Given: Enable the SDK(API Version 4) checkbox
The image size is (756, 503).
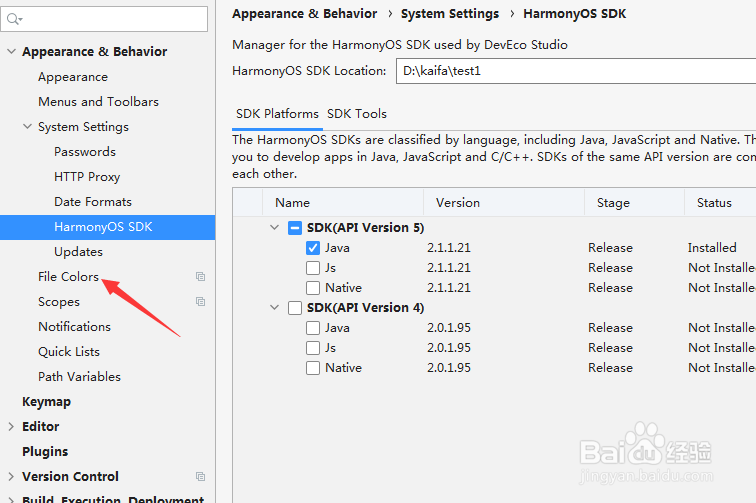Looking at the screenshot, I should 295,308.
